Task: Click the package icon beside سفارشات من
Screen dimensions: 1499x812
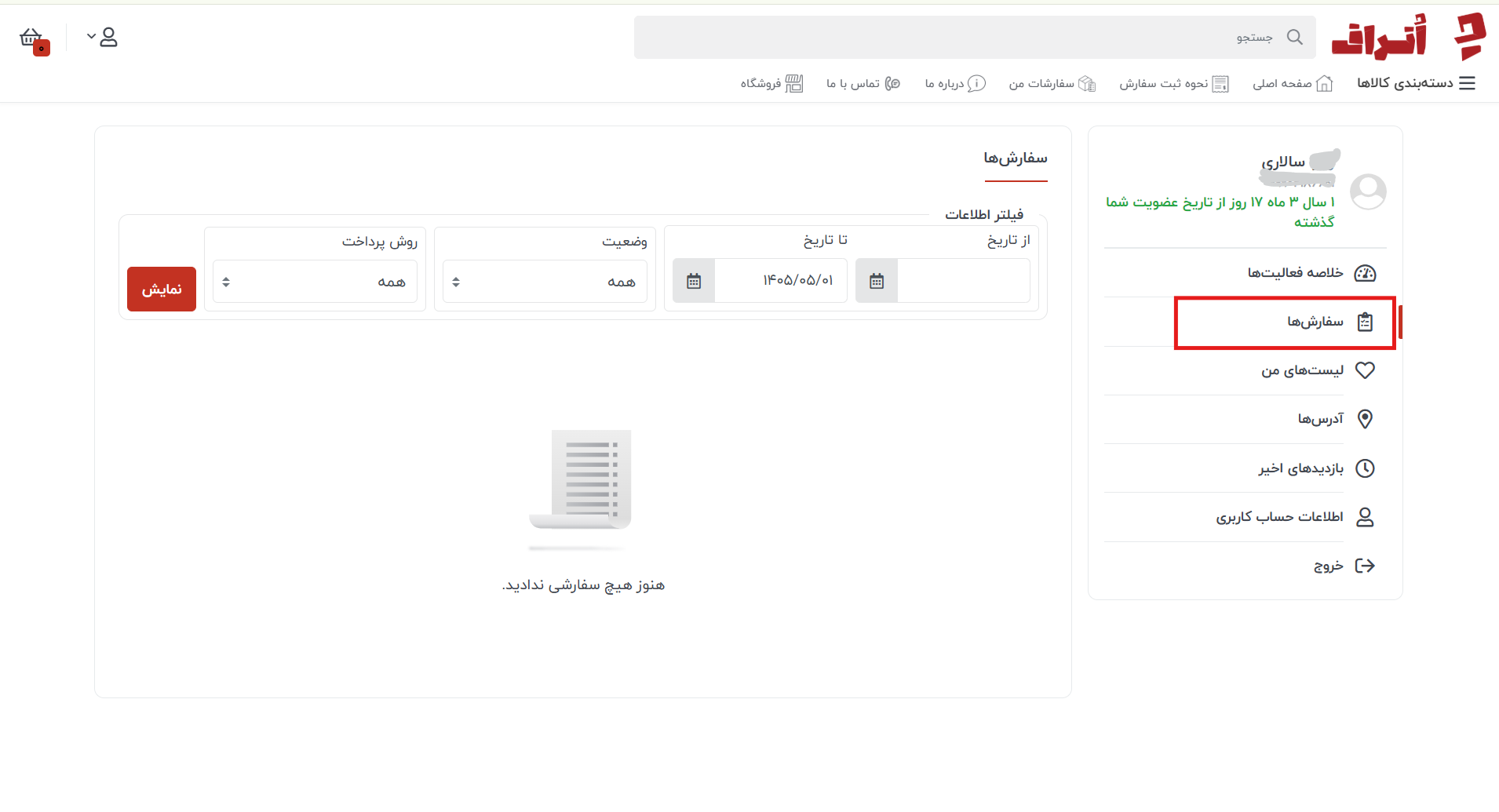Action: 1087,84
